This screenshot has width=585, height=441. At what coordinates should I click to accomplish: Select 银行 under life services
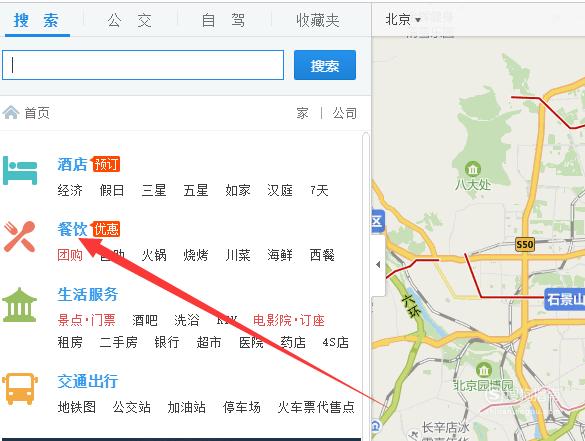coord(167,342)
